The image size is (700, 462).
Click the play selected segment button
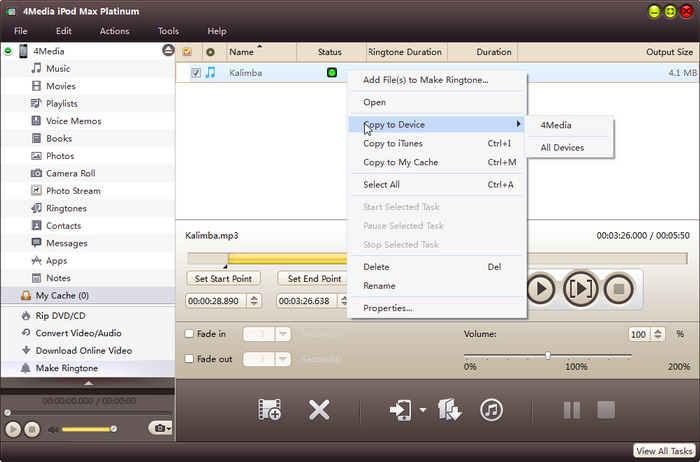pos(580,290)
